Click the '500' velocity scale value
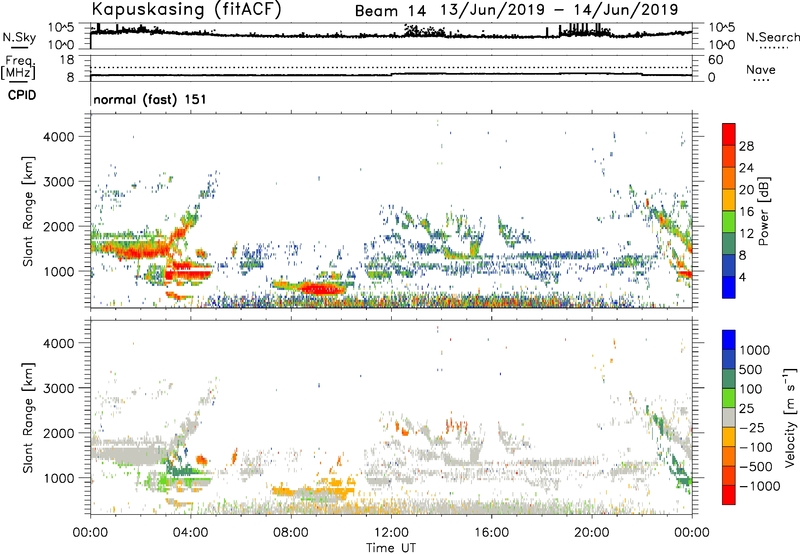800x554 pixels. [x=751, y=369]
